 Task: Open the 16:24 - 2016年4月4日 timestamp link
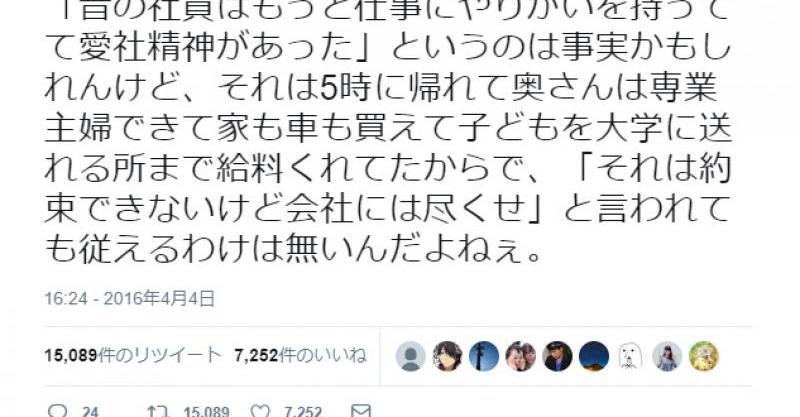tap(130, 298)
